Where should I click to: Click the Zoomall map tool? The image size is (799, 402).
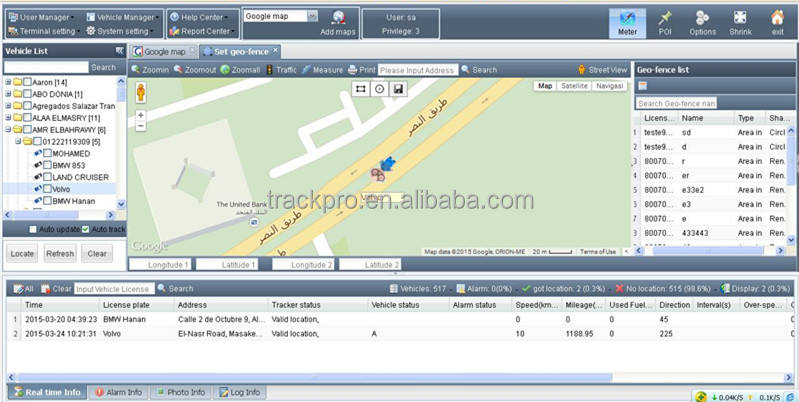[x=240, y=70]
